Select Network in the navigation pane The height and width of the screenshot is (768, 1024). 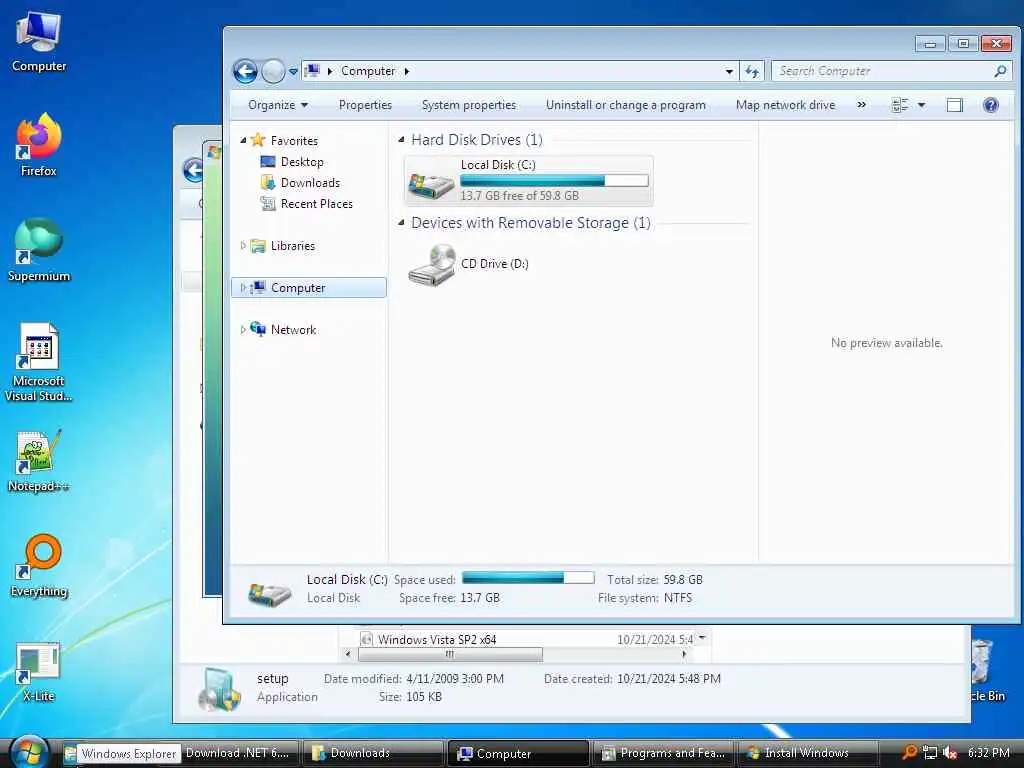(x=293, y=330)
